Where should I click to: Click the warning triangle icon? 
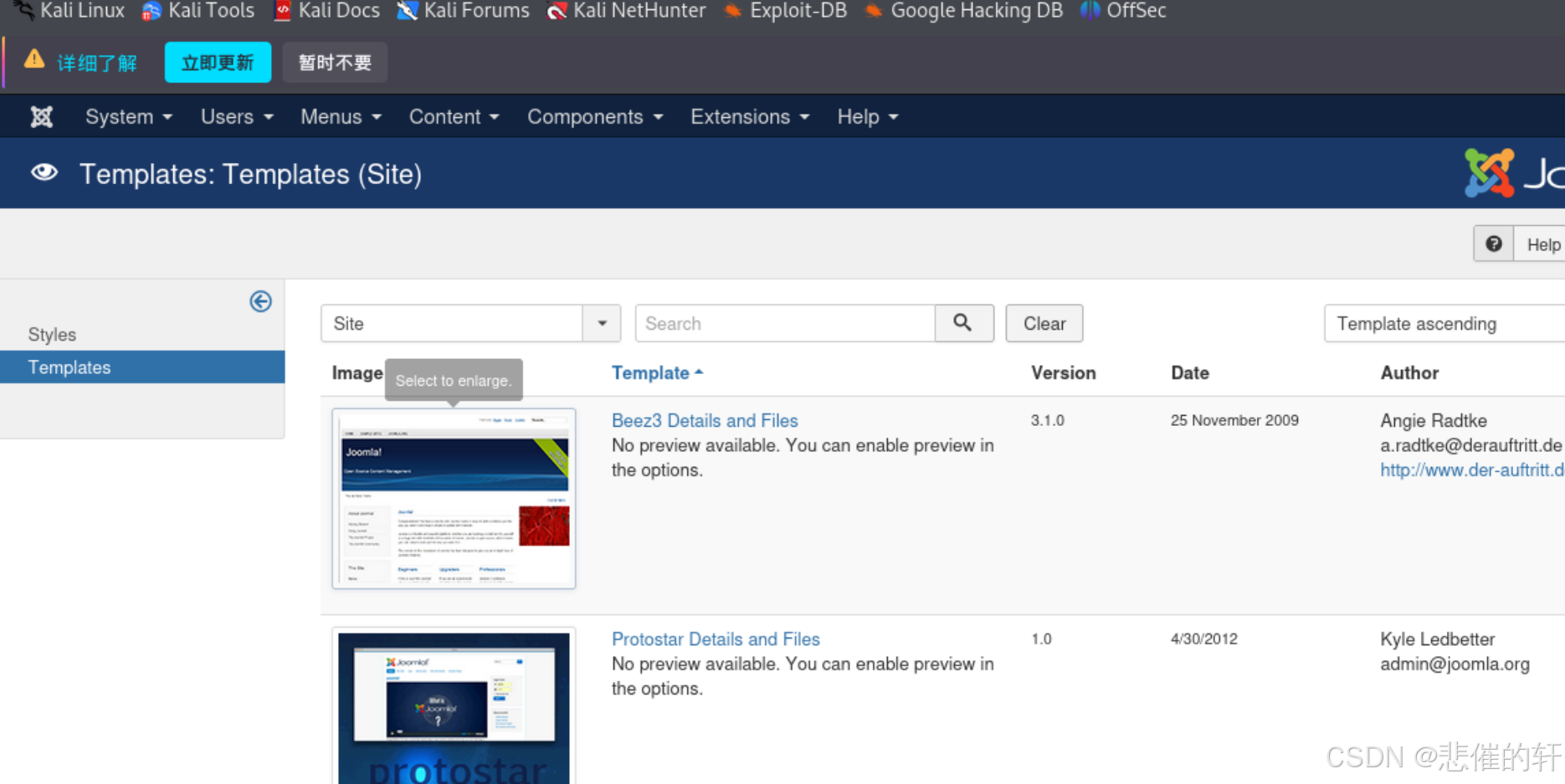(34, 59)
